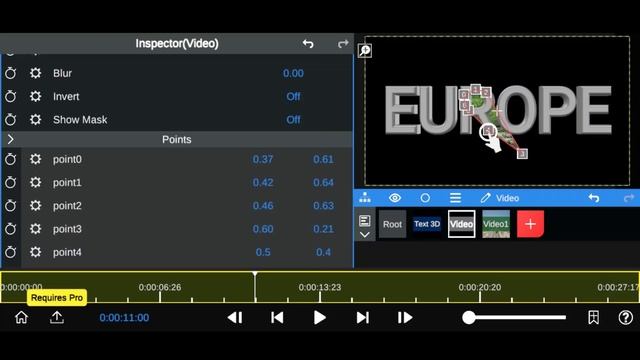Open gear options for point2

[x=36, y=205]
